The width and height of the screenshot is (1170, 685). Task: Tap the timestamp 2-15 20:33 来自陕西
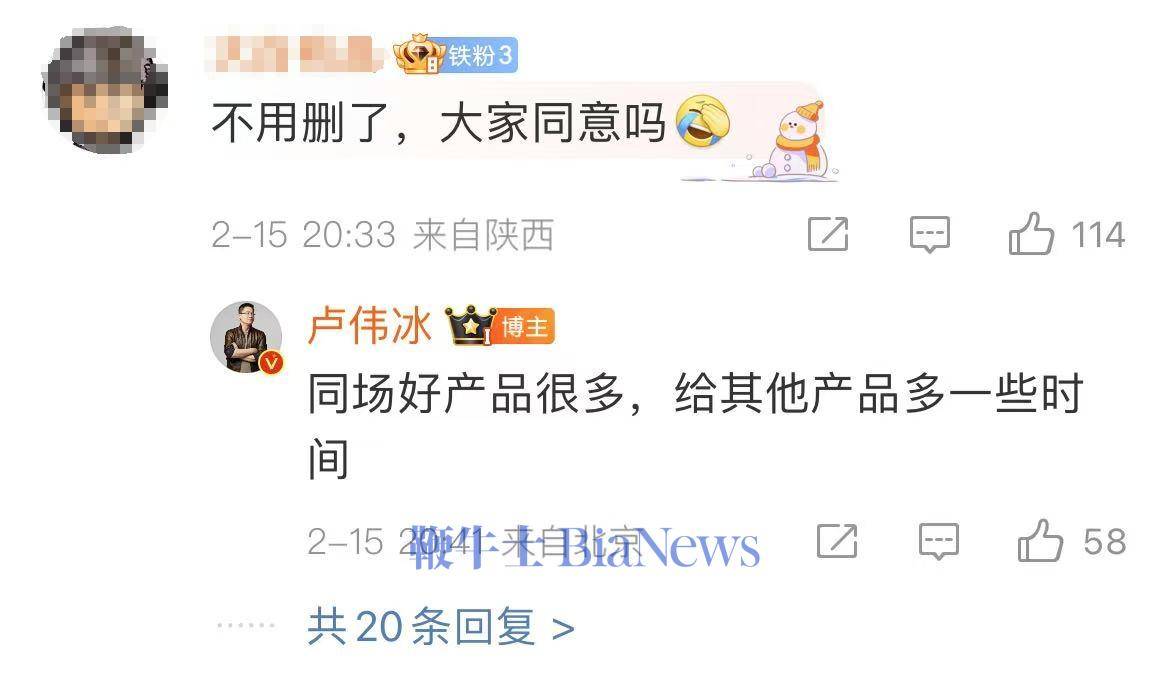pyautogui.click(x=383, y=235)
